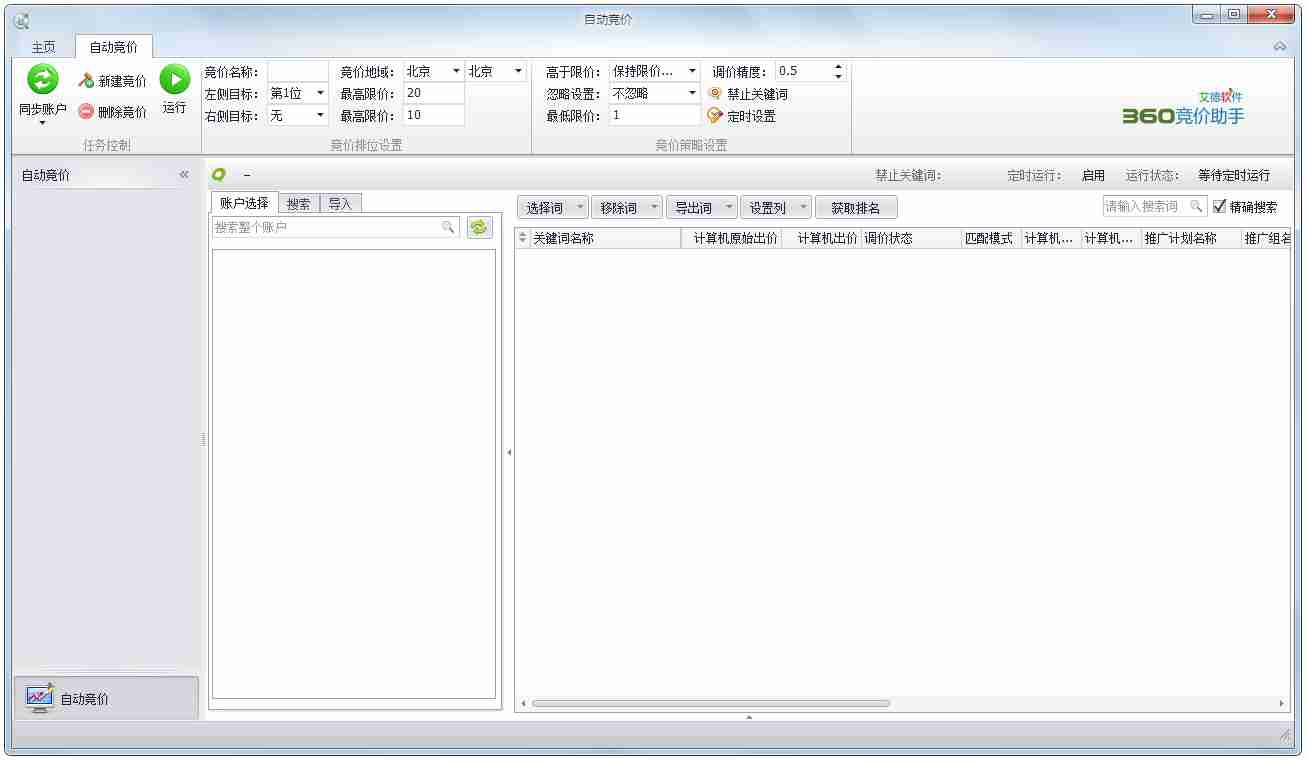This screenshot has width=1307, height=761.
Task: Click the sort handle before 关键词名称
Action: [x=522, y=238]
